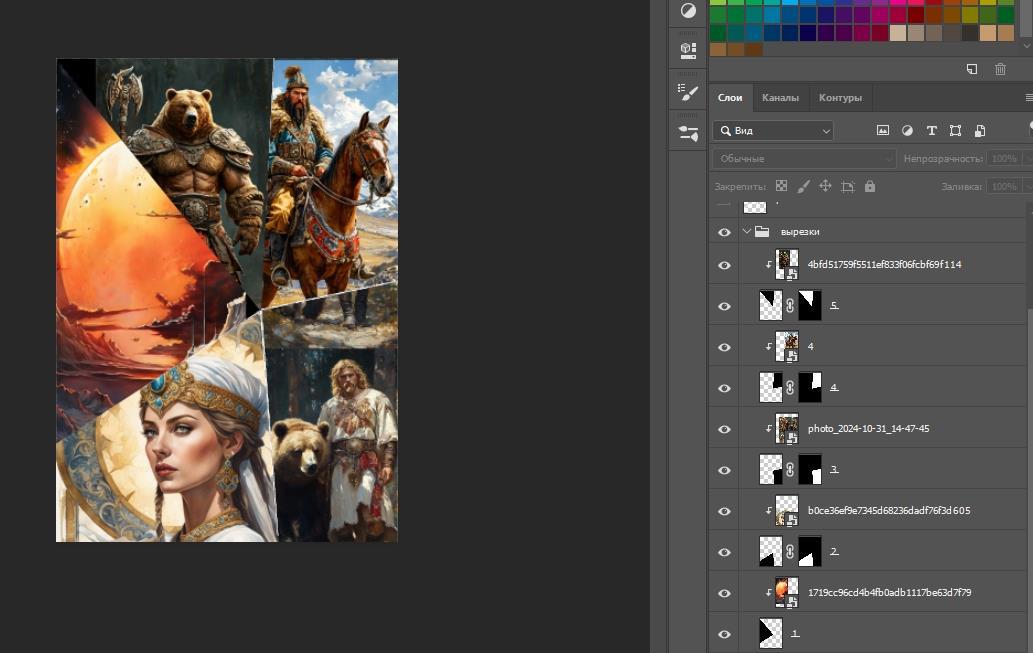
Task: Create new swatch from the swatches panel
Action: [972, 69]
